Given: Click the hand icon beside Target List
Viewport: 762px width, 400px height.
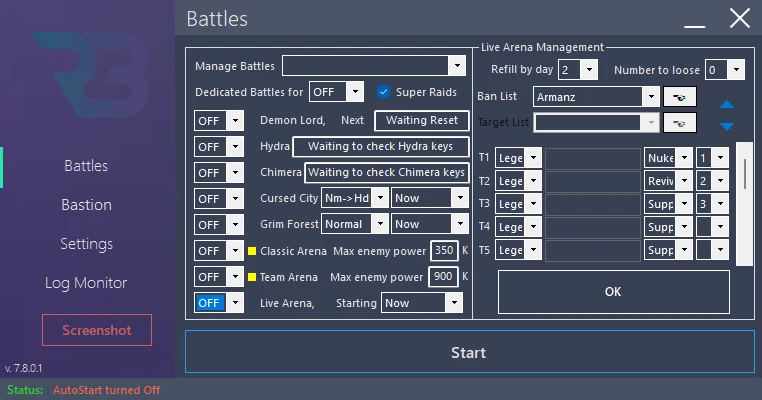Looking at the screenshot, I should [679, 122].
